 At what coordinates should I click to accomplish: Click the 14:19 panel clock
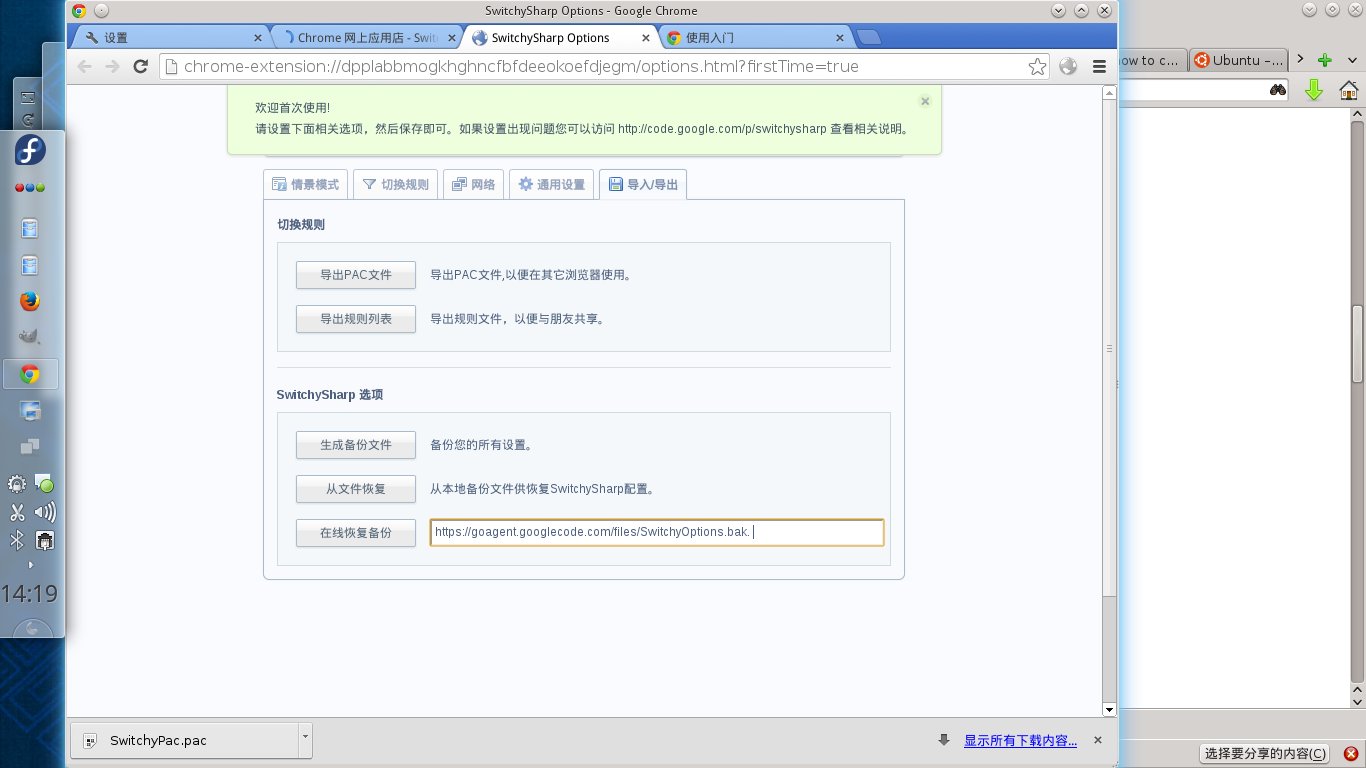coord(30,594)
